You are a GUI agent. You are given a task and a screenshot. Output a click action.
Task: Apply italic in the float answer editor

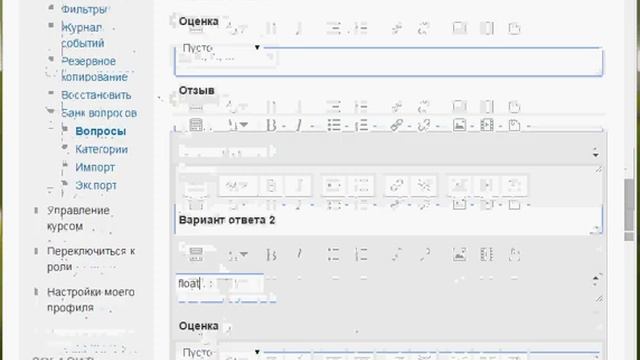[x=299, y=254]
